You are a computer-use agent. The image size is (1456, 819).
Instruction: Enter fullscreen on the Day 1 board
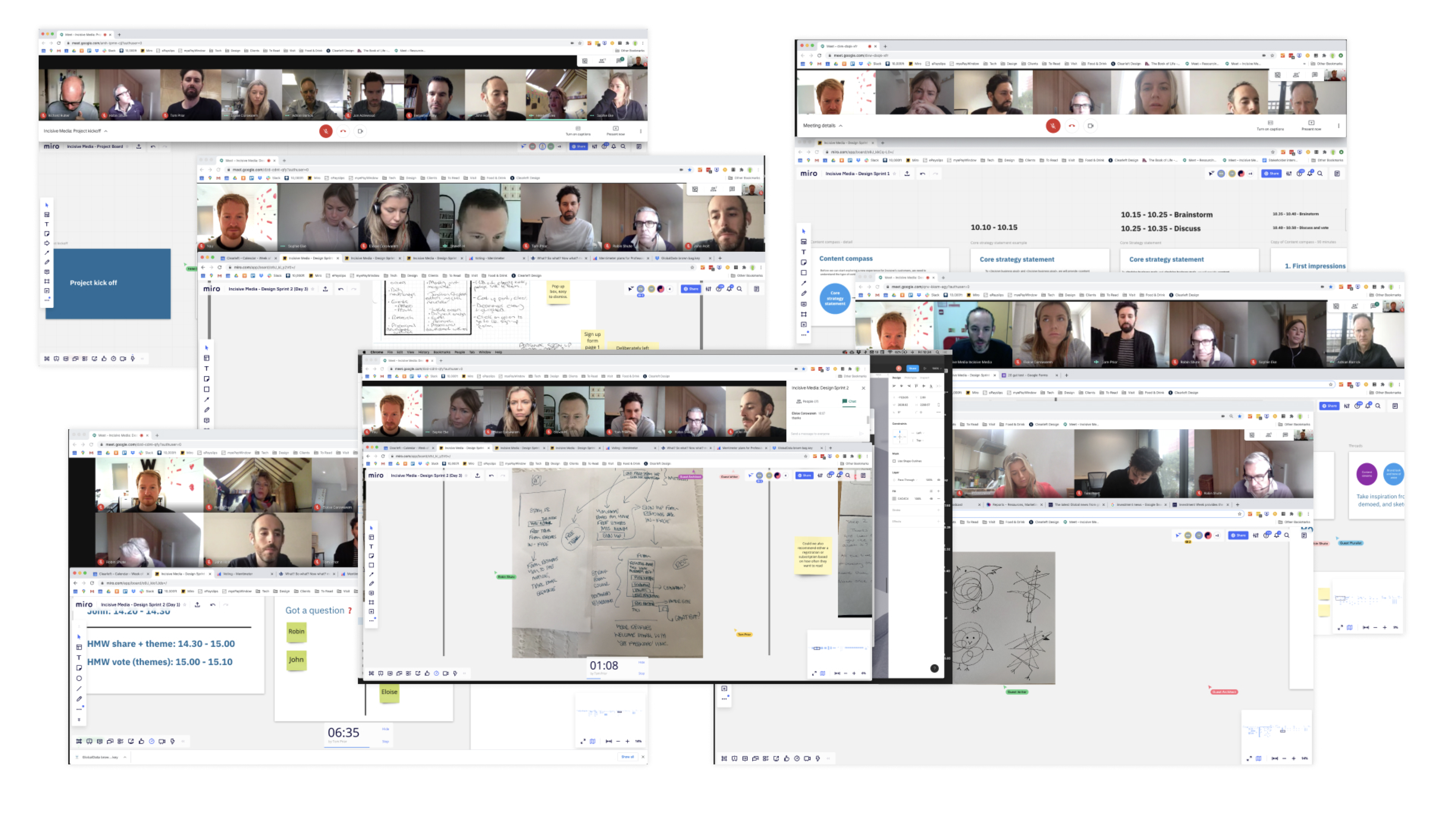[x=583, y=741]
